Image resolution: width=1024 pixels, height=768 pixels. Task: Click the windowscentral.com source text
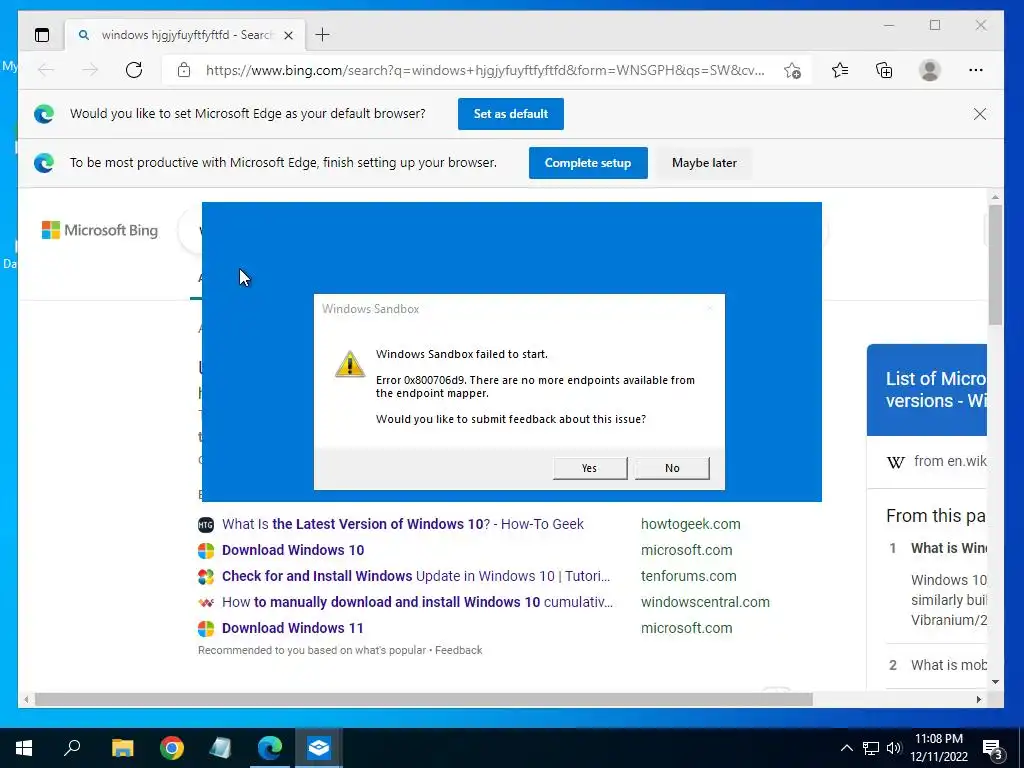705,602
